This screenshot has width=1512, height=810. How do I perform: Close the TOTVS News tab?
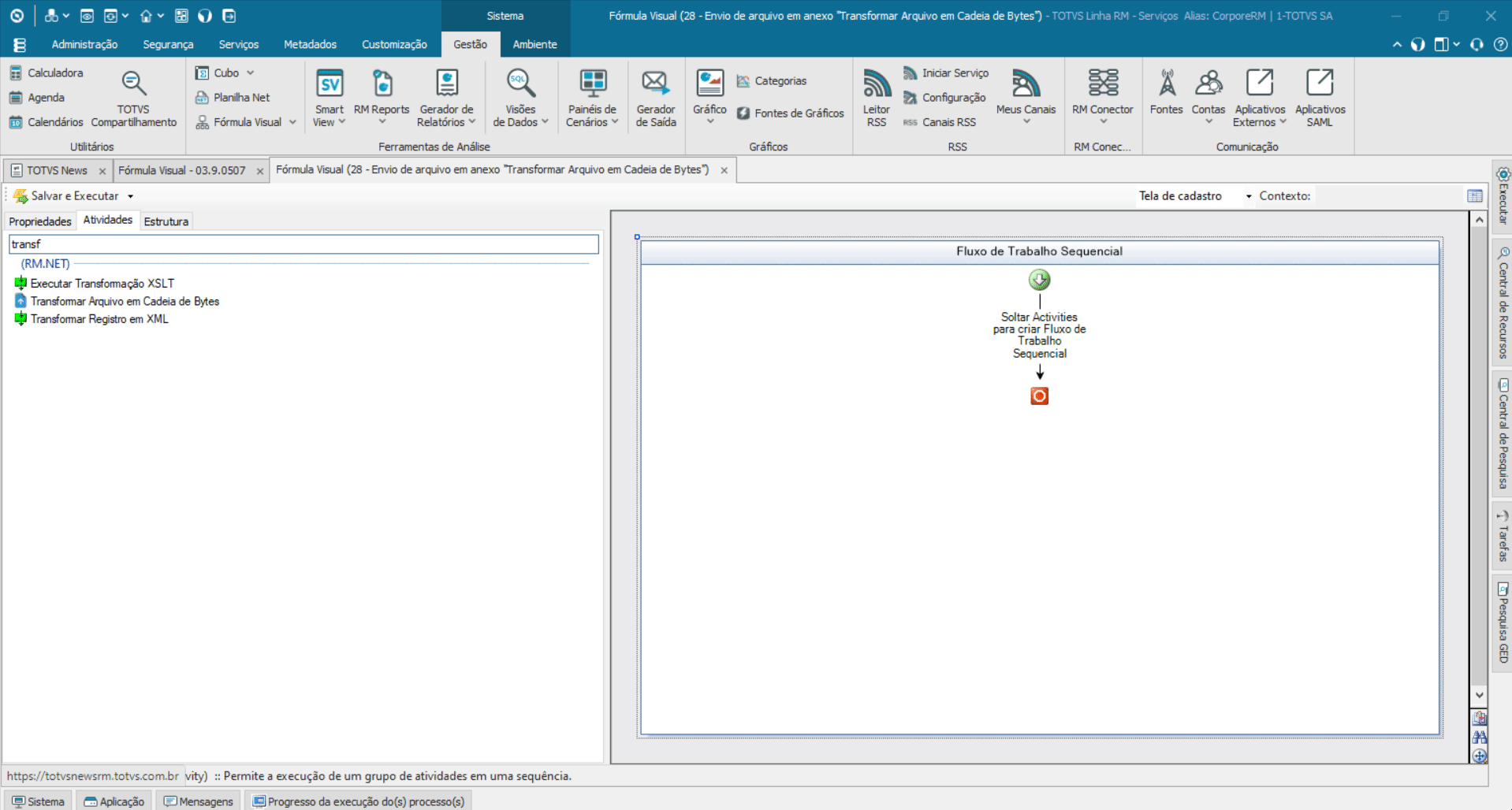coord(102,171)
